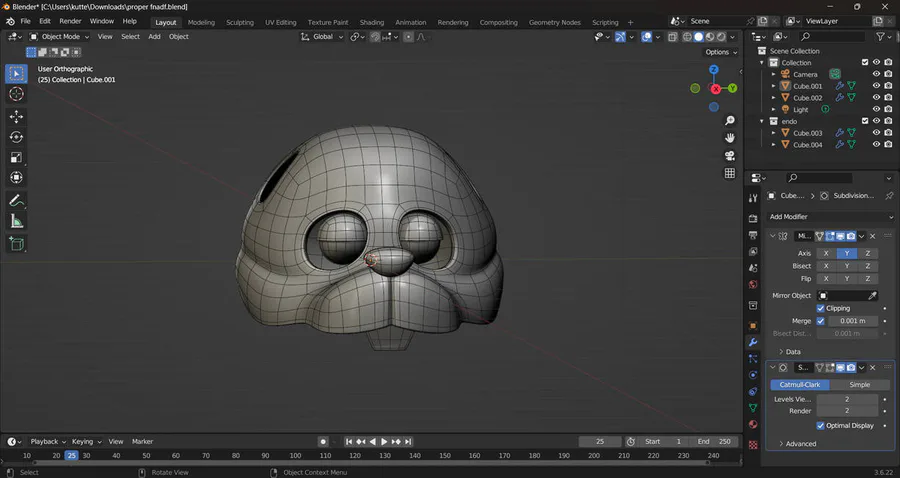
Task: Open the Render properties tab
Action: pos(753,219)
